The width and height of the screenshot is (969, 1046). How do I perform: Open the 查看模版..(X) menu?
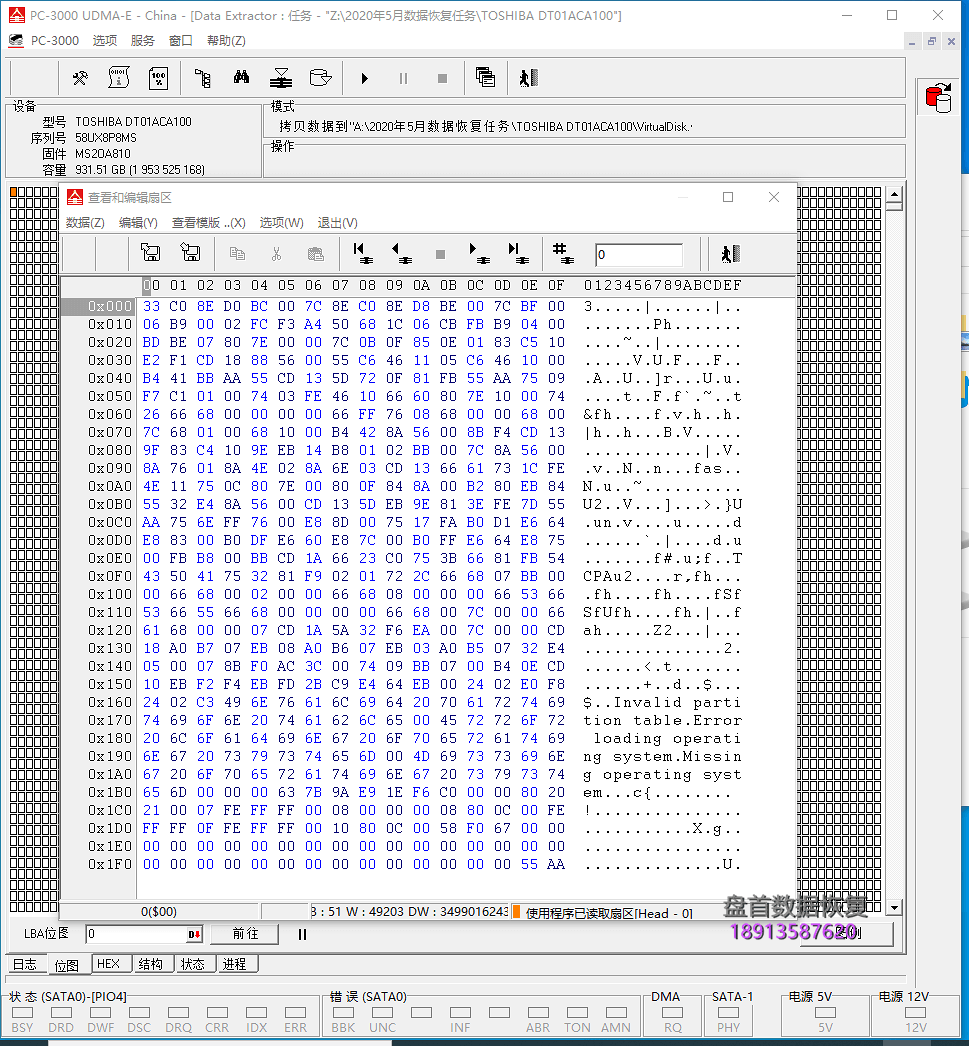click(209, 223)
